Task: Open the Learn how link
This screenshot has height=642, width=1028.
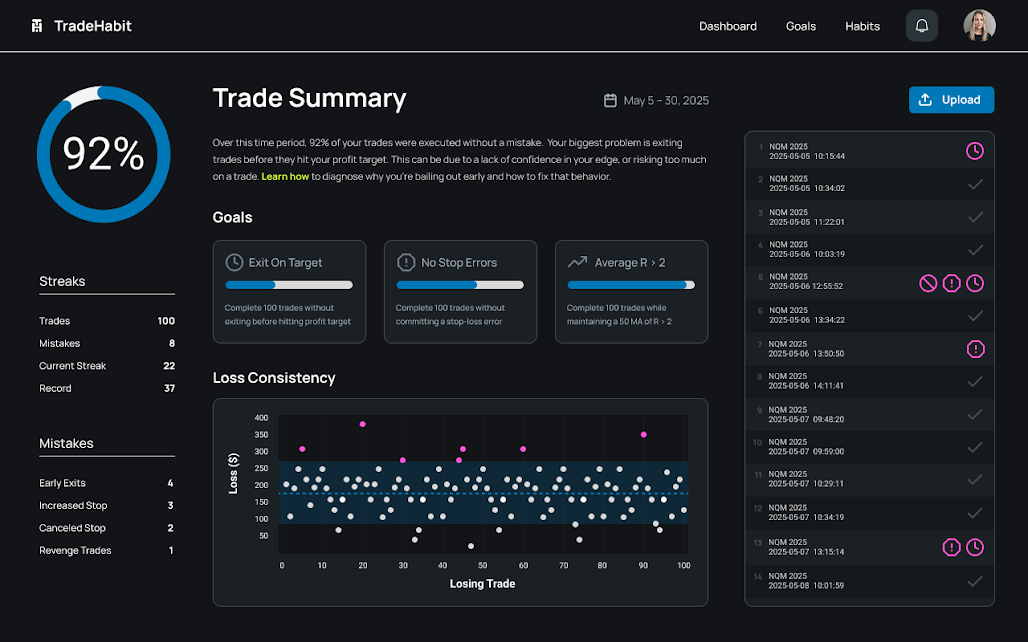Action: (x=287, y=174)
